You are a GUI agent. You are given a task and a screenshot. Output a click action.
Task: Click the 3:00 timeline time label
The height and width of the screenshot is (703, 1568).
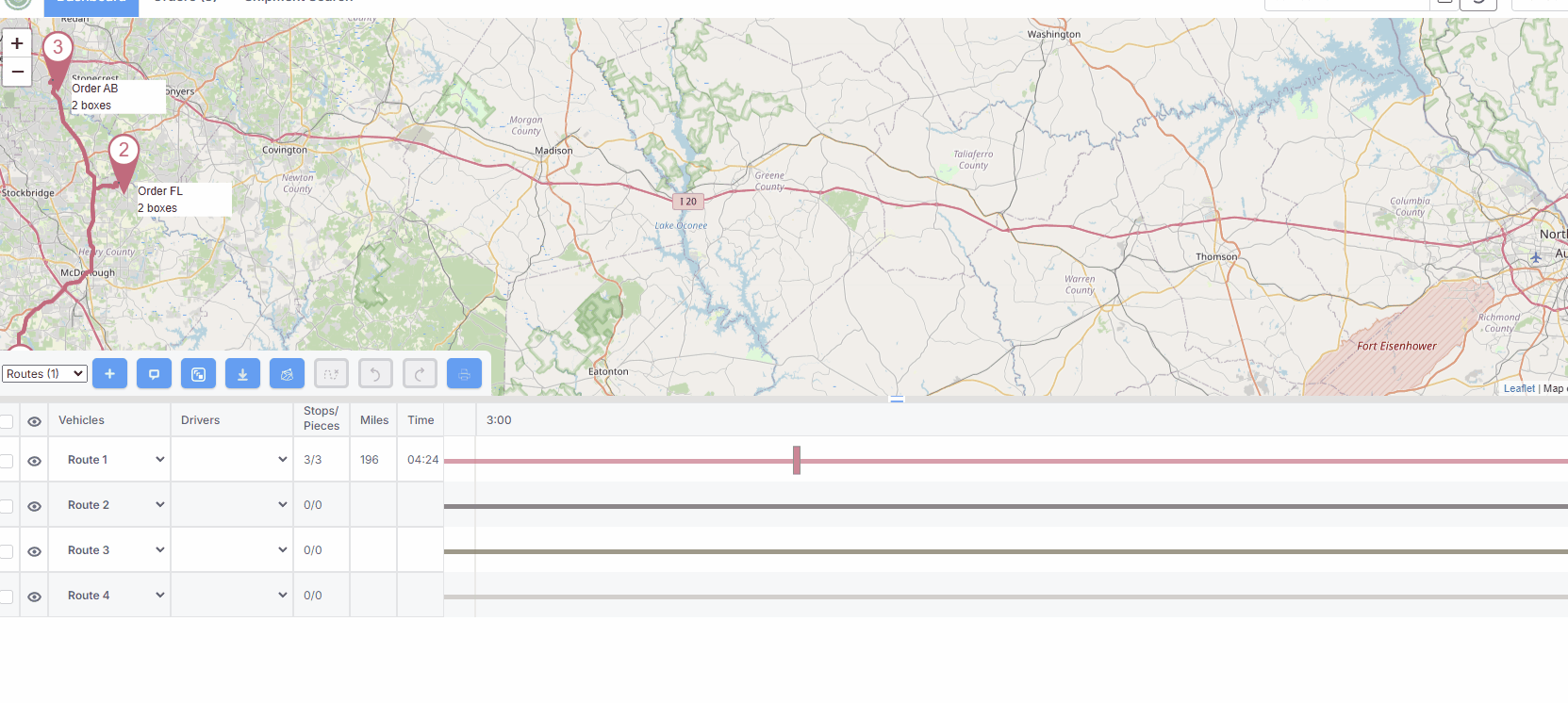(499, 420)
